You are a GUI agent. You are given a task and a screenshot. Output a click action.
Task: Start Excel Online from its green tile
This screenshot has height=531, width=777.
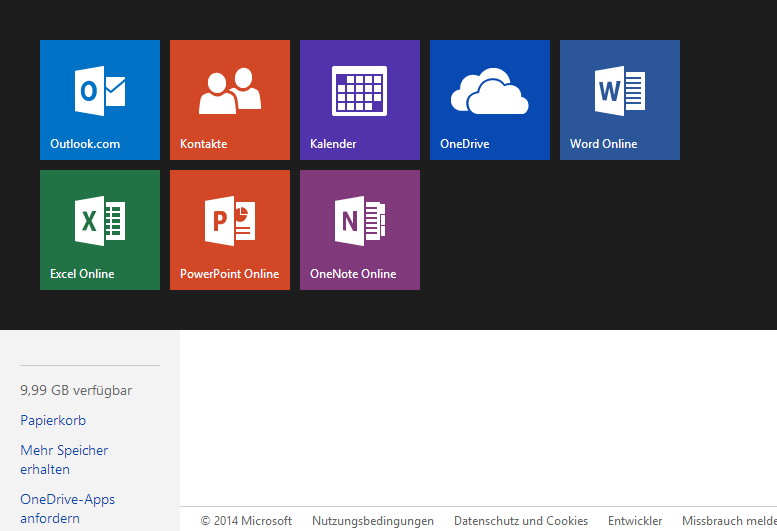[100, 230]
